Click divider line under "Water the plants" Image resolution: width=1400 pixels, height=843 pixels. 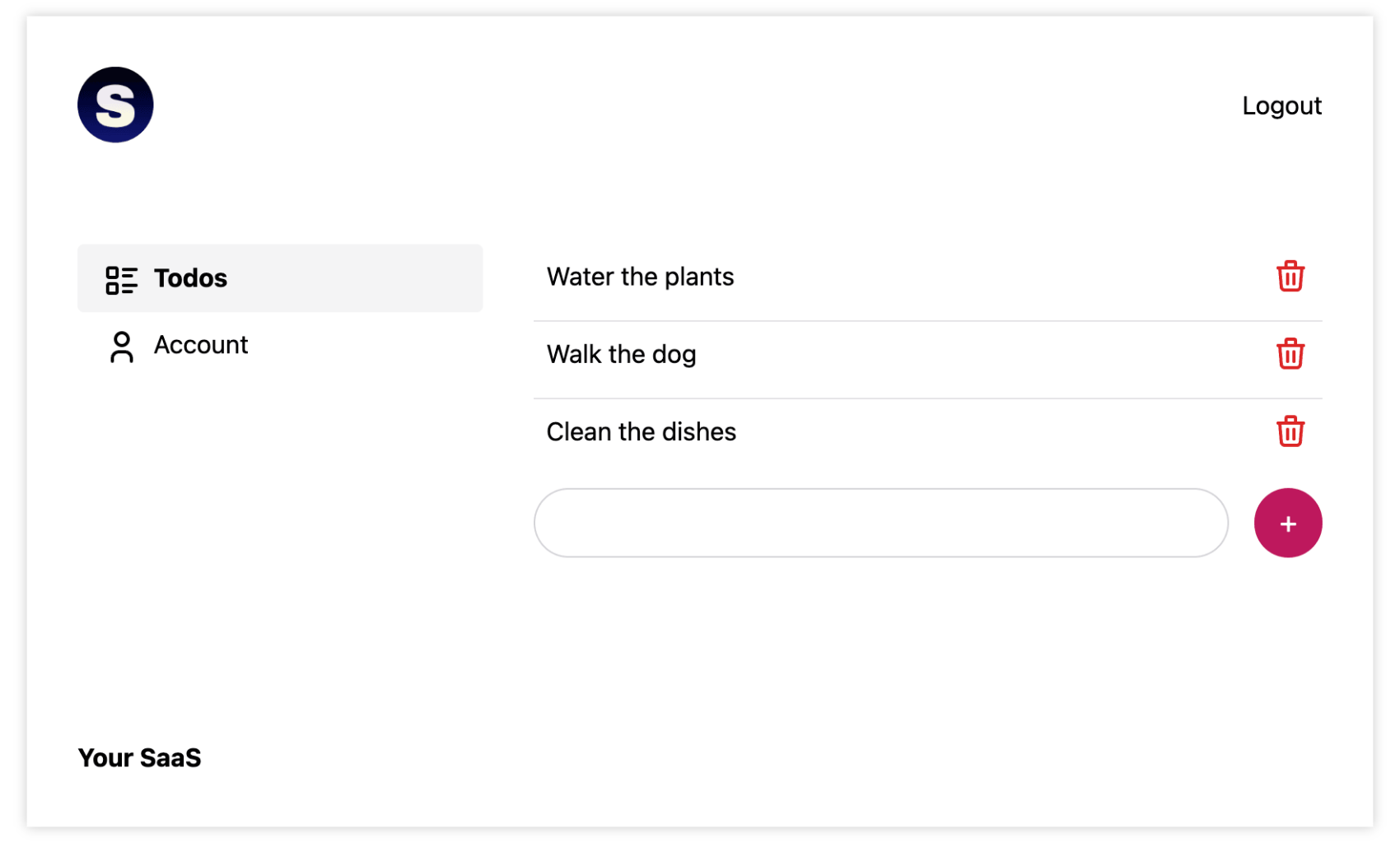(906, 321)
